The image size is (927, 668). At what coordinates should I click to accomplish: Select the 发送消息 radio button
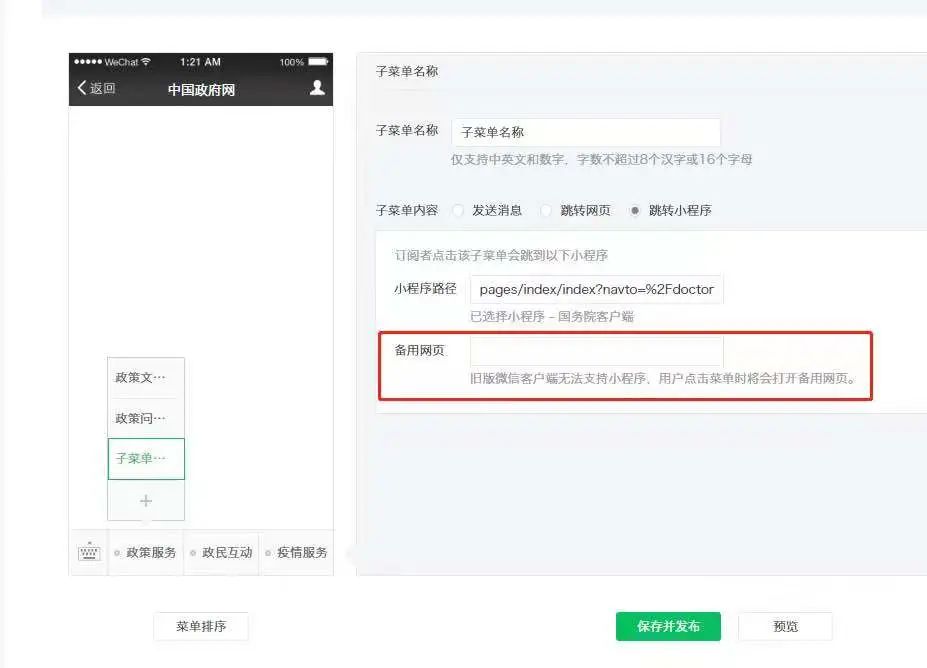click(458, 210)
